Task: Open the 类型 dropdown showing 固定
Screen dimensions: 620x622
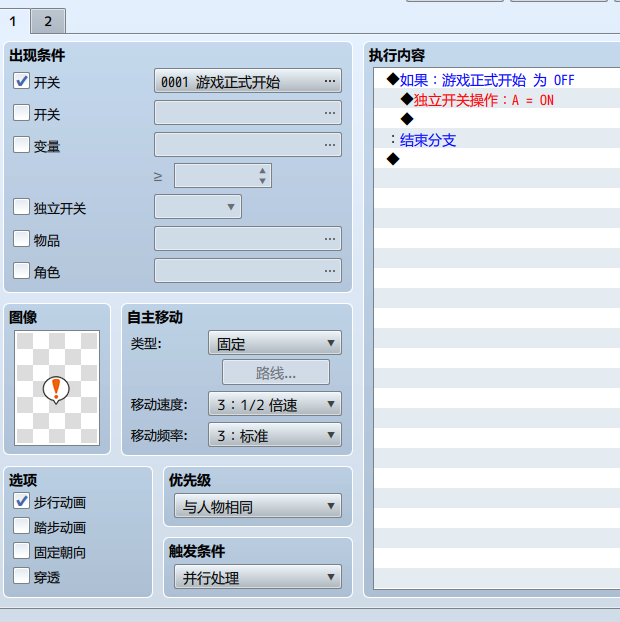Action: click(274, 343)
